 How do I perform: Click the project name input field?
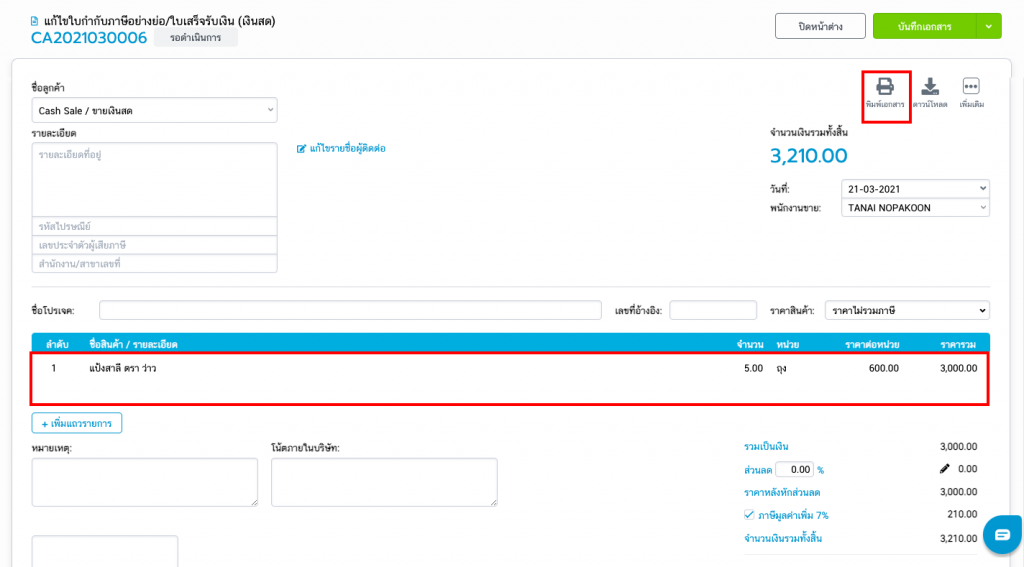click(x=350, y=311)
